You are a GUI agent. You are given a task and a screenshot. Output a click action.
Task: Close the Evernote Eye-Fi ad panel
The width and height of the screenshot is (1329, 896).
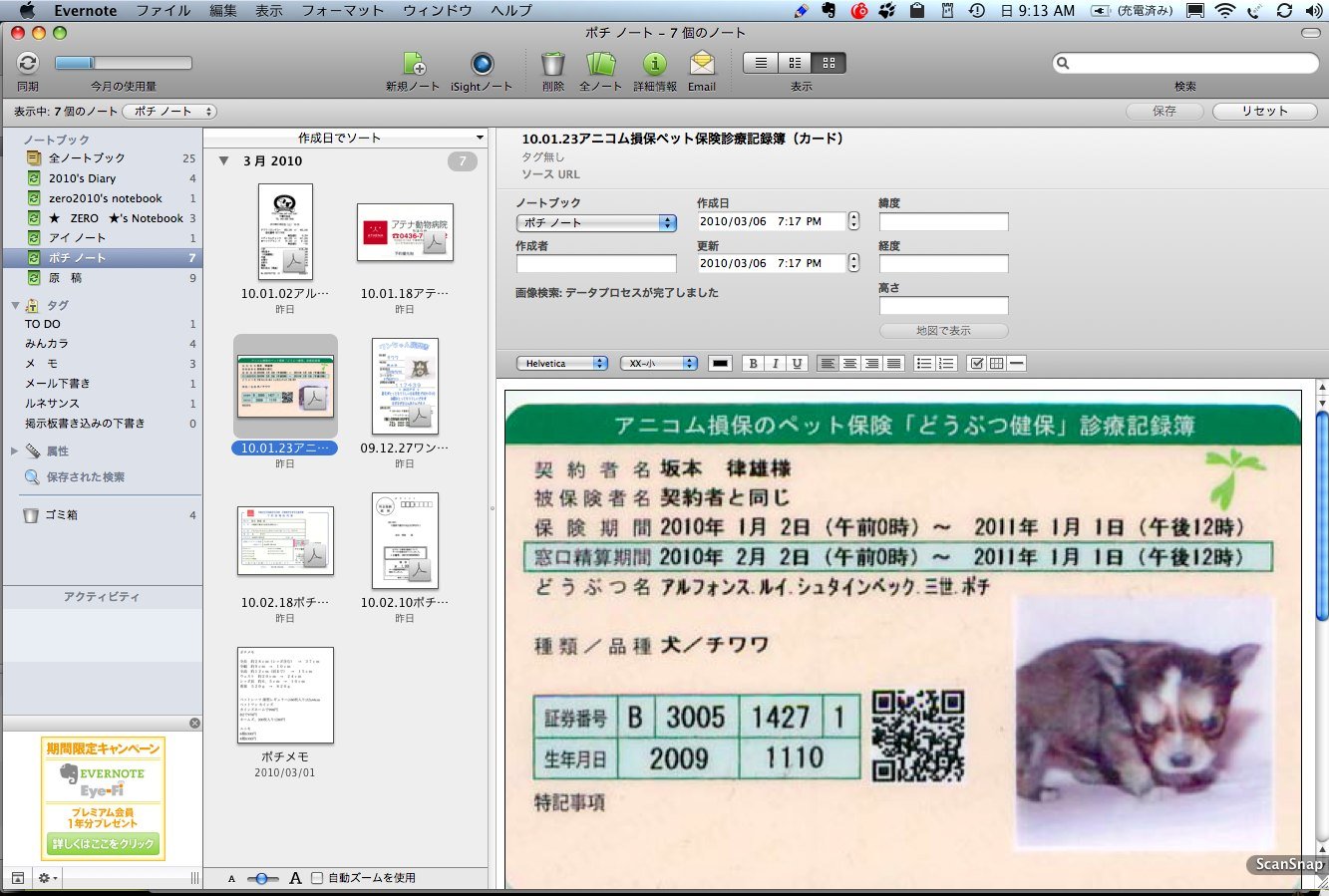click(x=194, y=723)
